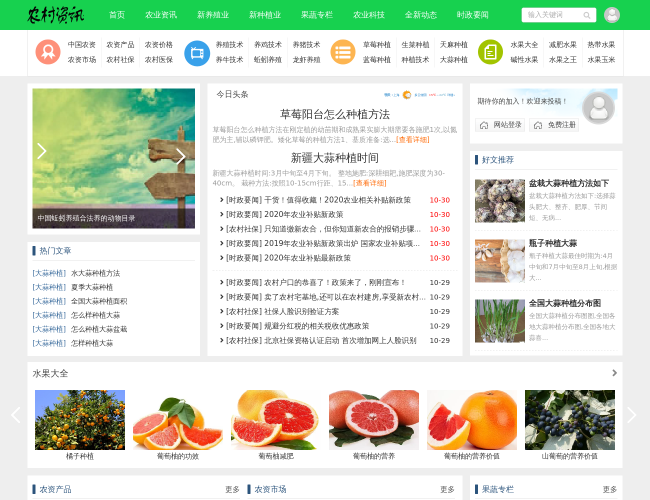Expand 水果大全 section with chevron

pos(614,373)
